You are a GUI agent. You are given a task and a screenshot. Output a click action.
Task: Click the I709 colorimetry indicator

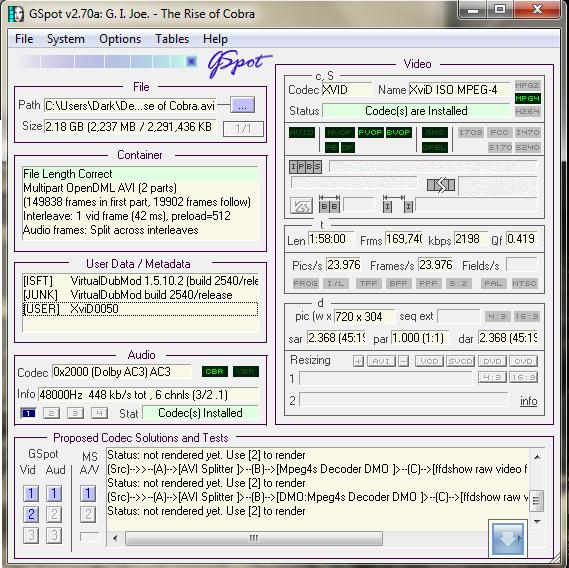click(470, 132)
